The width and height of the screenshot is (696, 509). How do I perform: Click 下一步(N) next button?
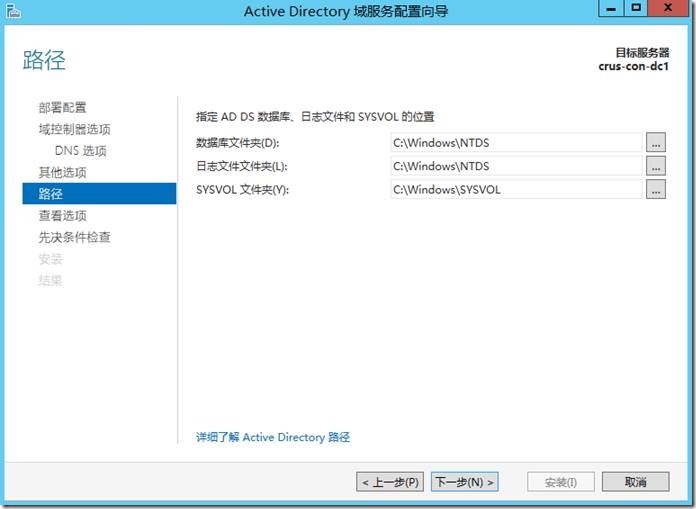point(465,482)
